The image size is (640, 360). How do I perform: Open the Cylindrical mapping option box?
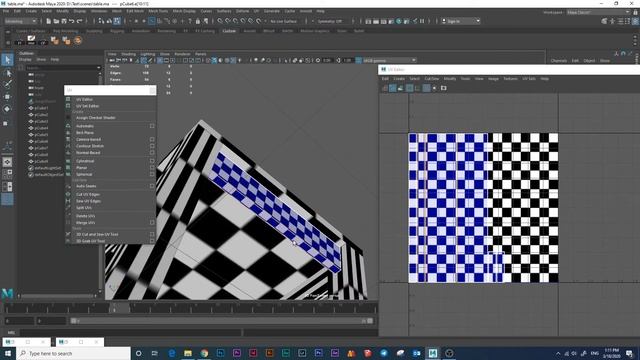point(152,161)
